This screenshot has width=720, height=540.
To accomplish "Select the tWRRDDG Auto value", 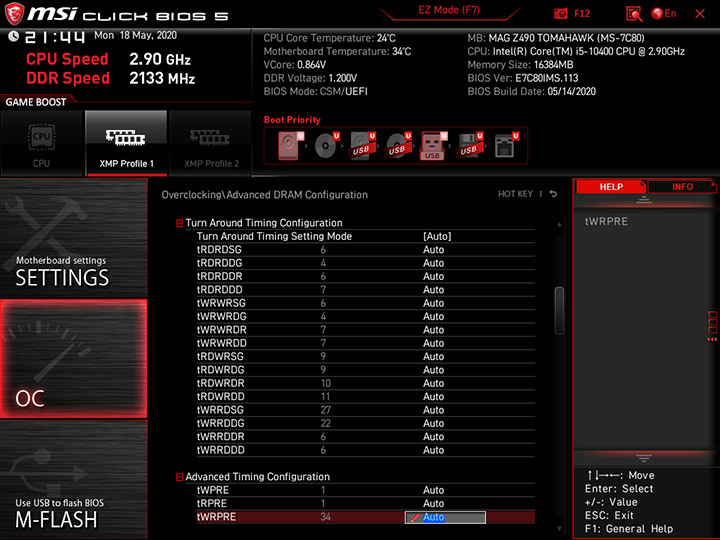I will point(433,423).
